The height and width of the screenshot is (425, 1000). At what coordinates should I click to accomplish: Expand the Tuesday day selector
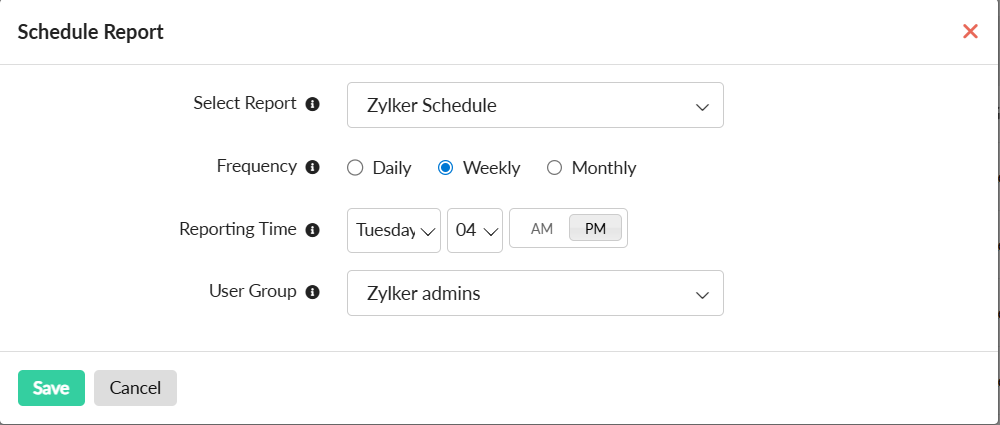tap(394, 230)
